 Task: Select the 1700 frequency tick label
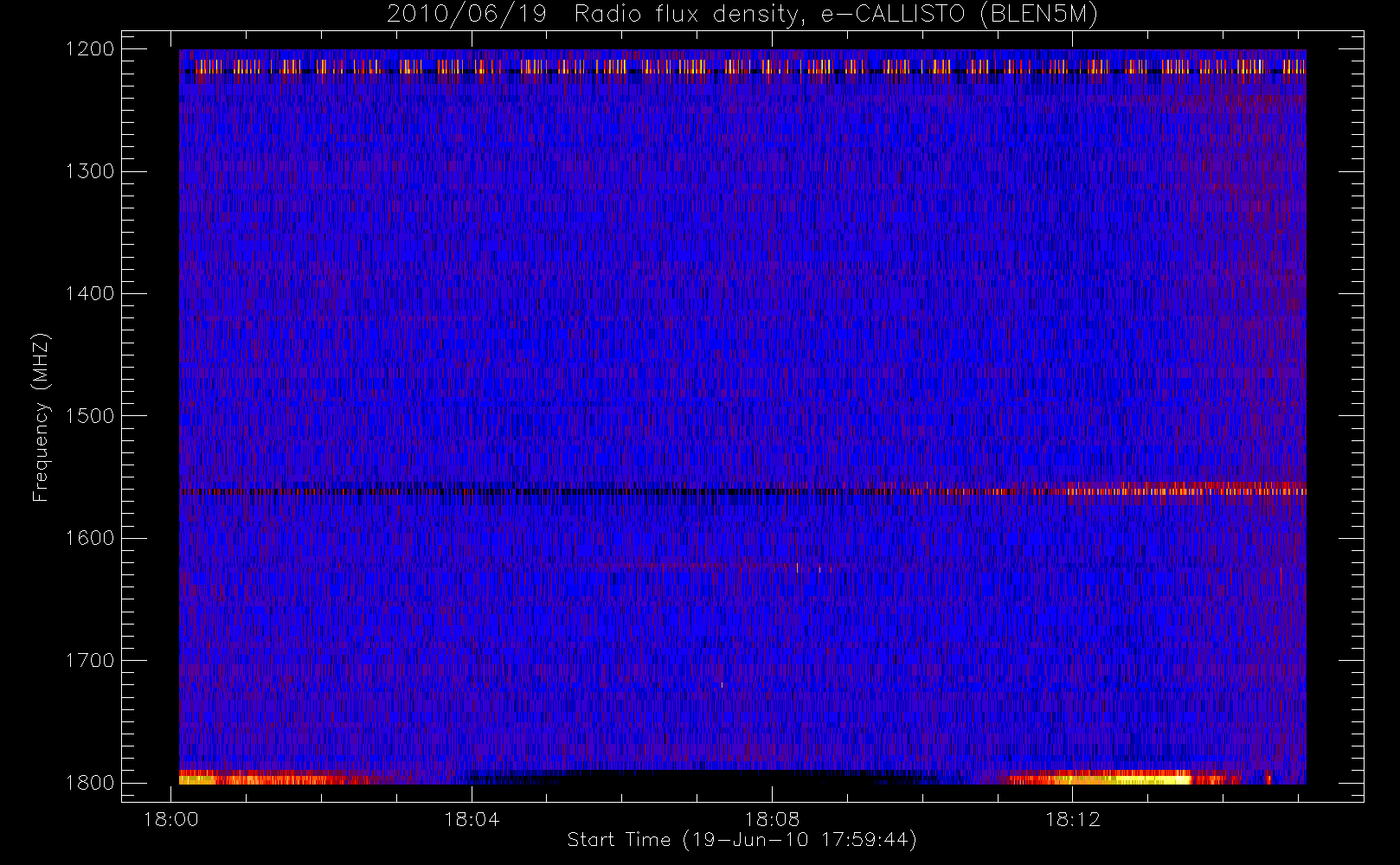pos(90,661)
